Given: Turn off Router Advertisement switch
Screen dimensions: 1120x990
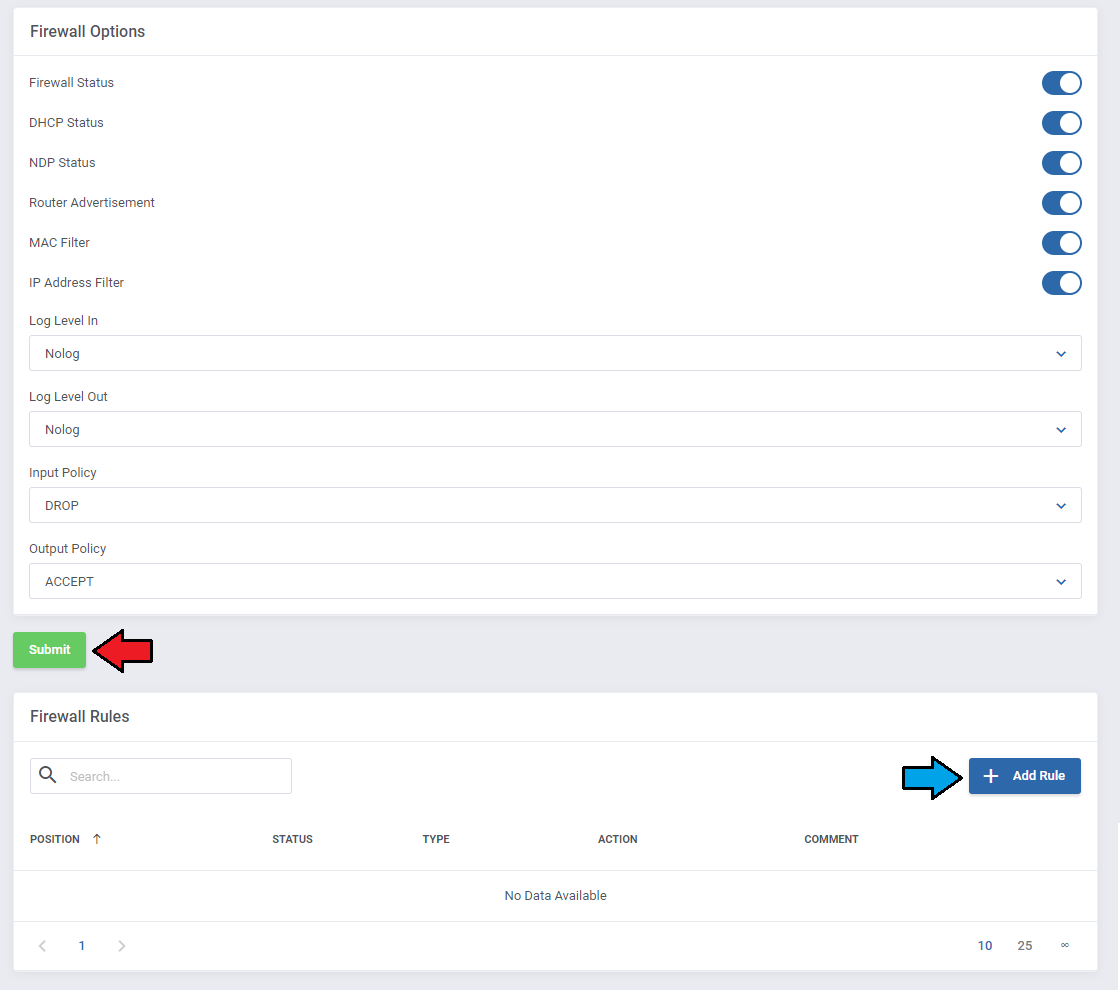Looking at the screenshot, I should [x=1061, y=203].
